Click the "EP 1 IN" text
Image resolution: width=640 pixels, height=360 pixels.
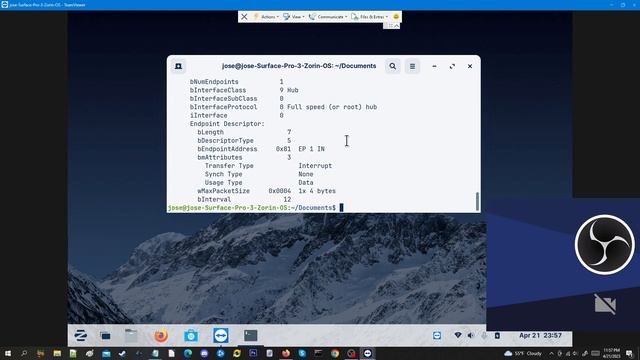(311, 149)
